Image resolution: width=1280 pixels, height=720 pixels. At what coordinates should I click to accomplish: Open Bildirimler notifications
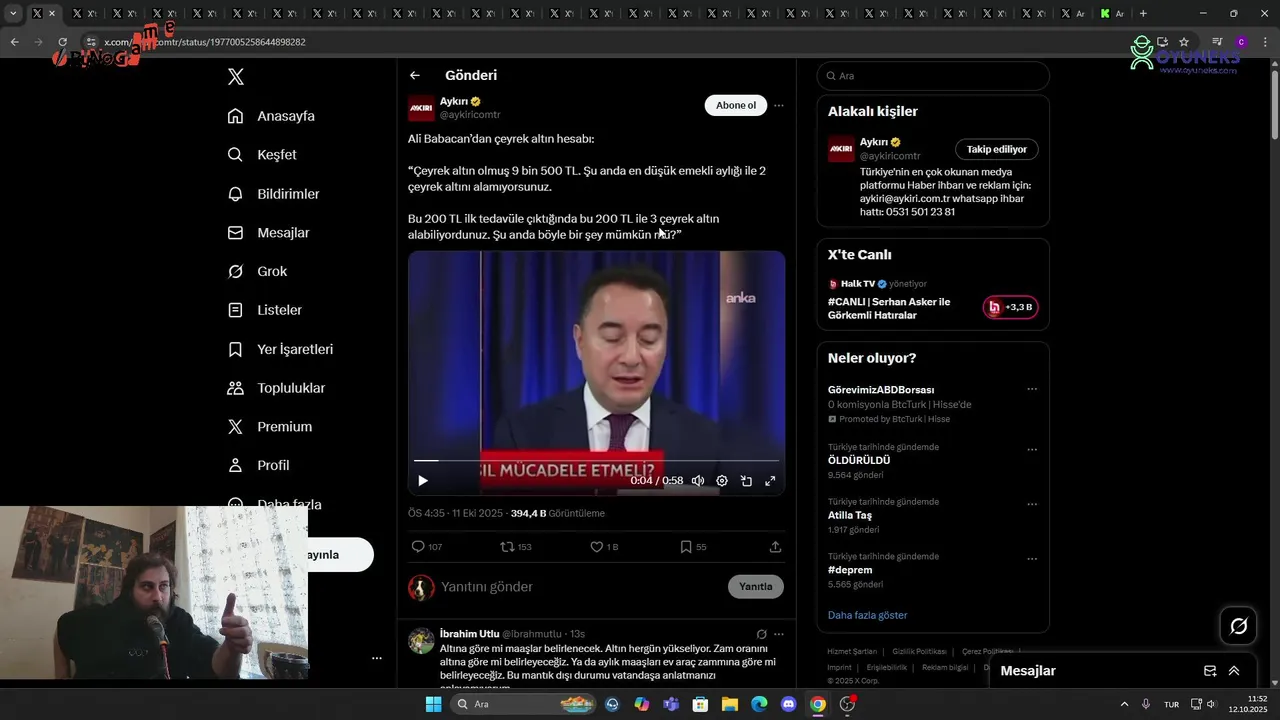tap(273, 194)
